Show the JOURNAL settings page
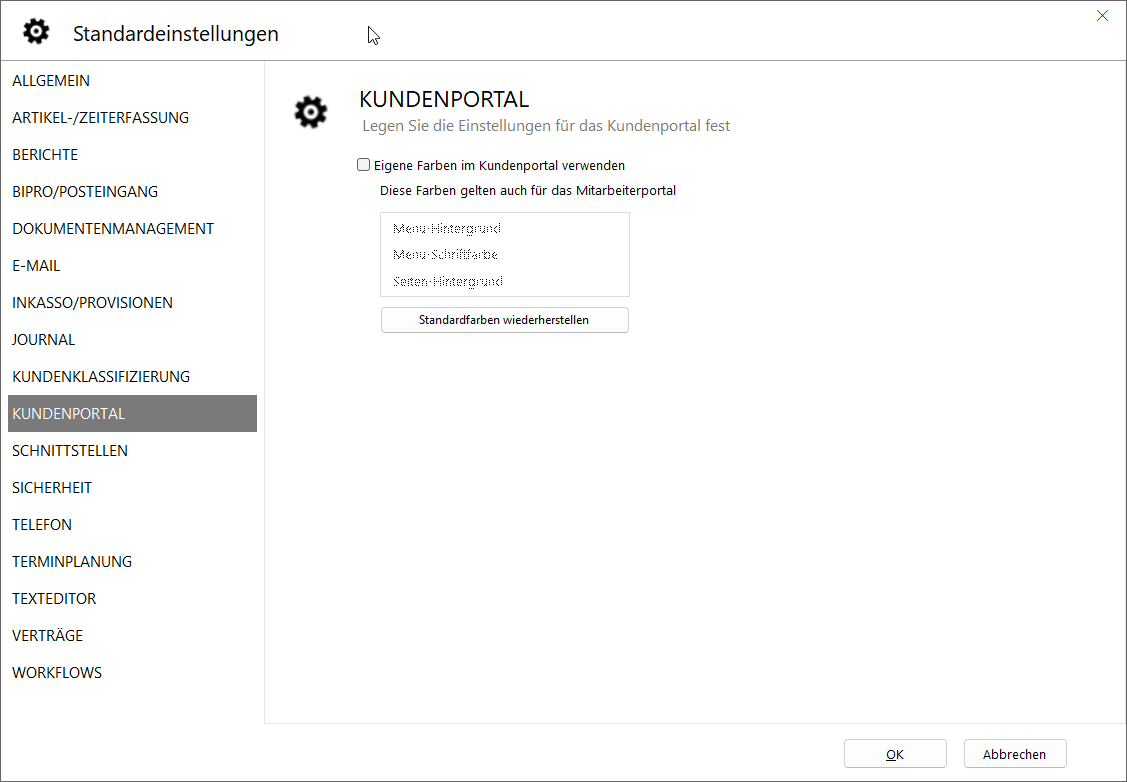The width and height of the screenshot is (1127, 782). [44, 340]
